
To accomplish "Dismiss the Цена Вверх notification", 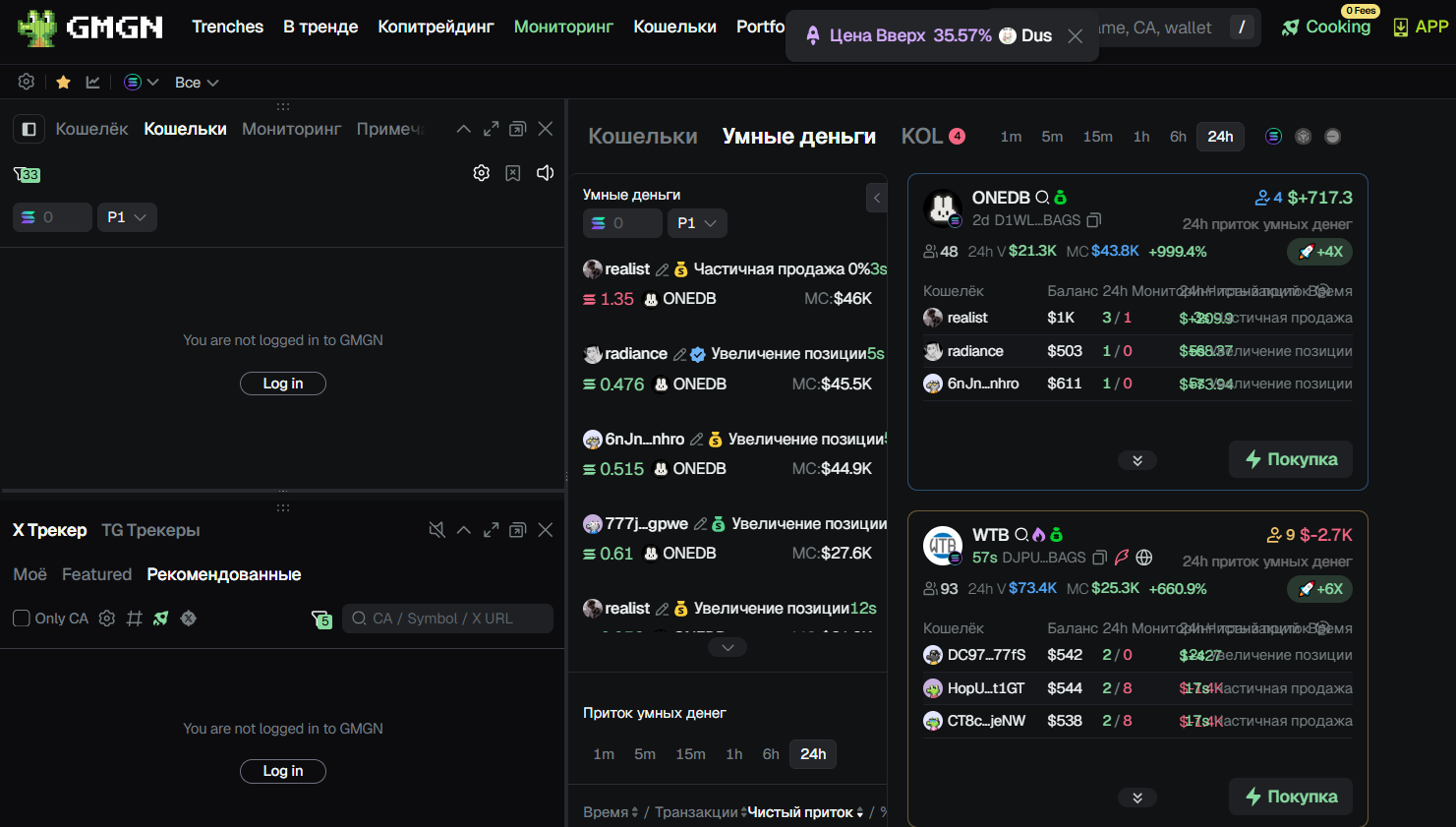I will point(1076,35).
